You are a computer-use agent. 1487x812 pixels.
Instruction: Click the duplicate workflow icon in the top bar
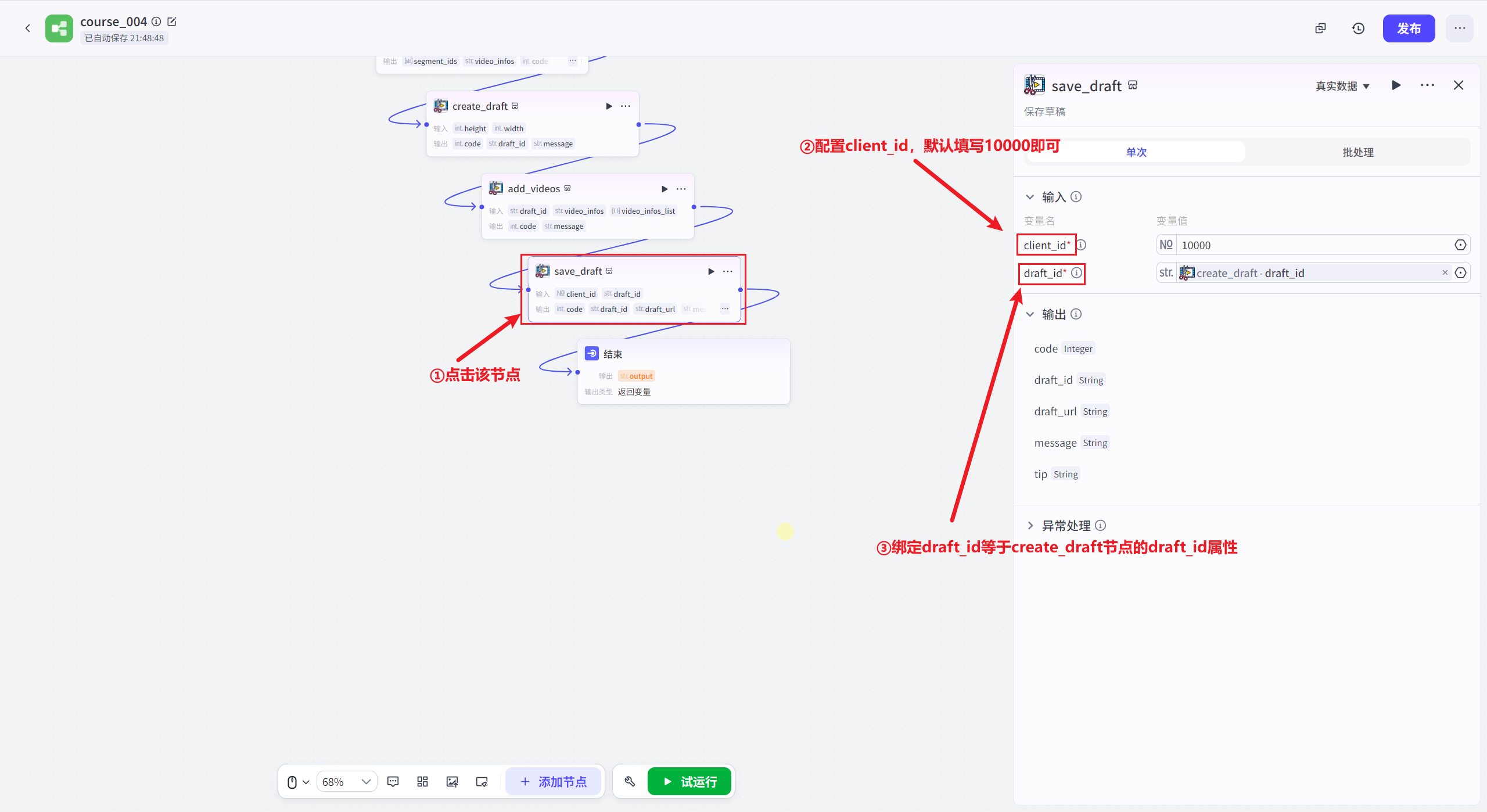point(1320,28)
